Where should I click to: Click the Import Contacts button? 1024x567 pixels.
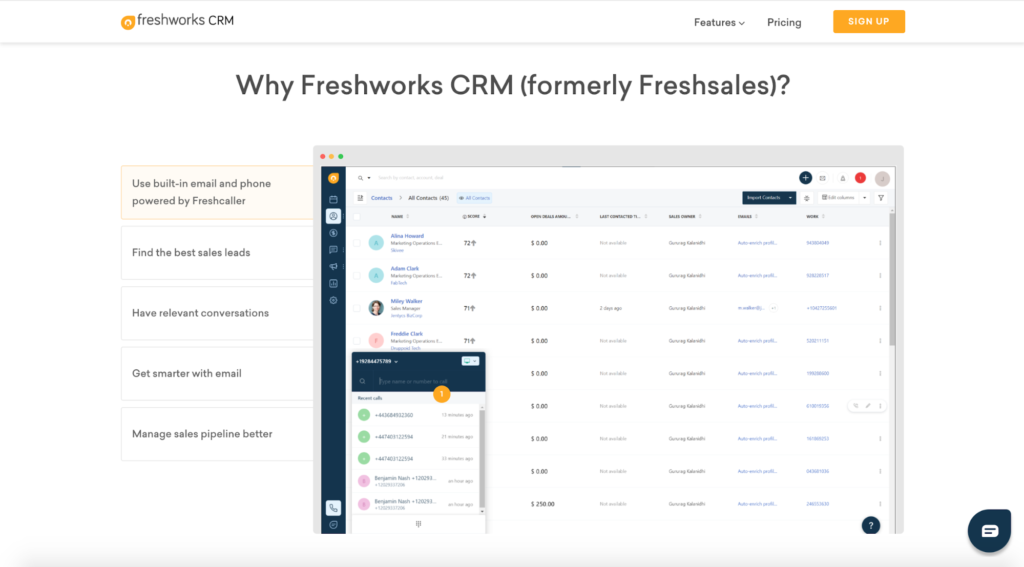(763, 198)
